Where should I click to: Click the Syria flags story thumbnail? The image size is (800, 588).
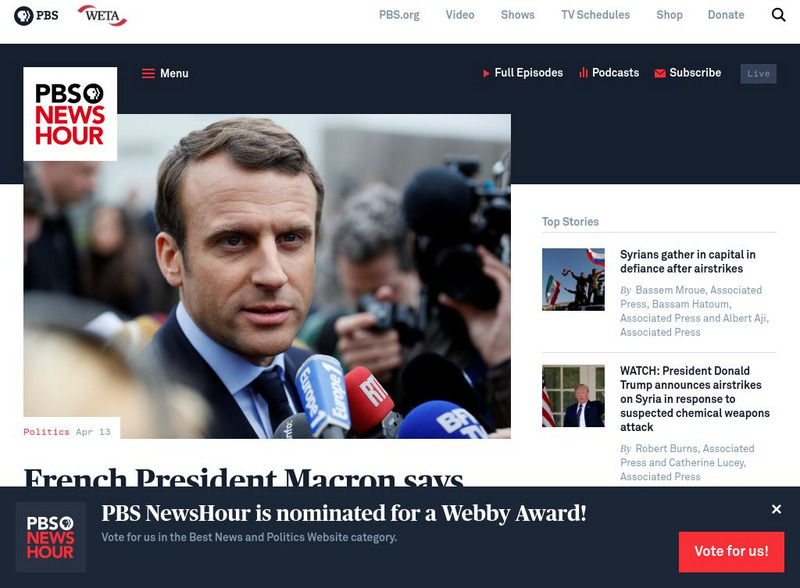[x=573, y=279]
